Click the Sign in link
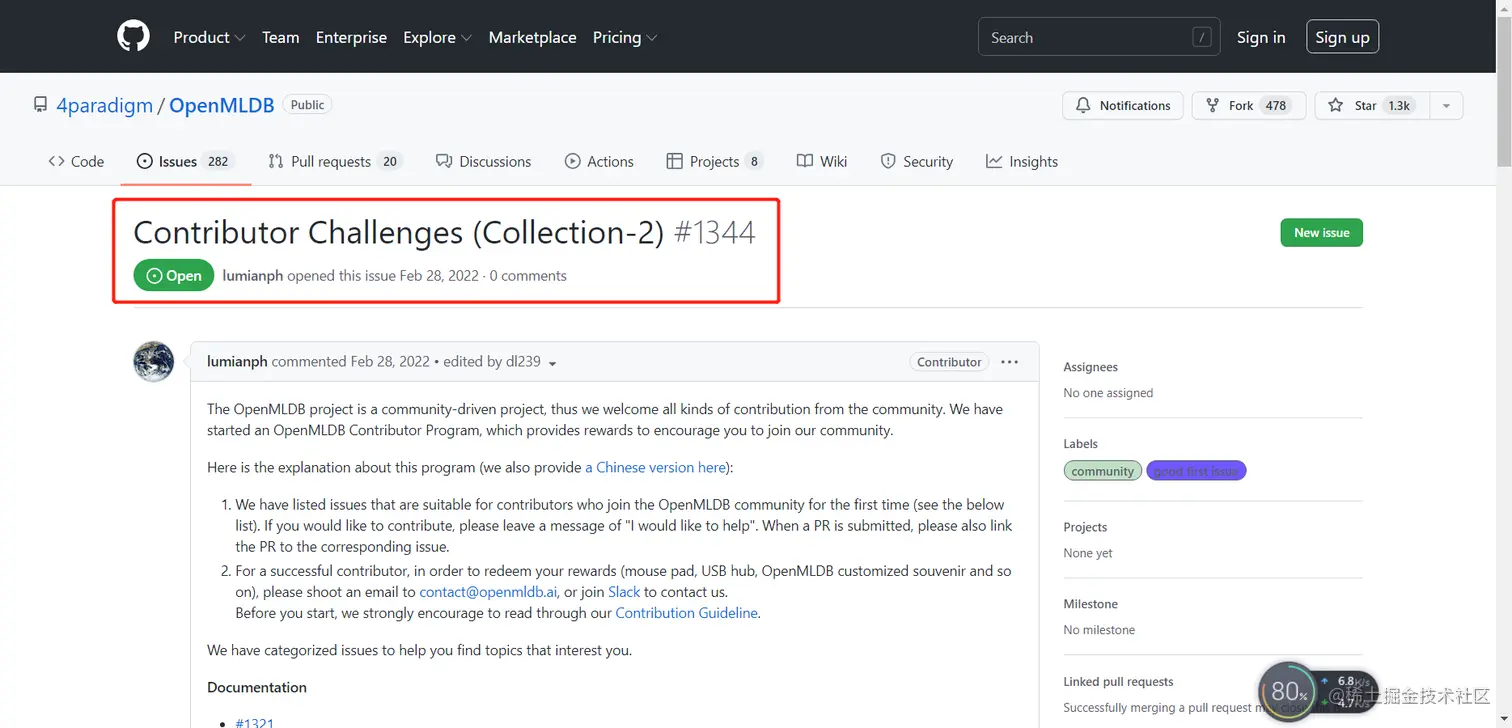1512x728 pixels. point(1261,37)
